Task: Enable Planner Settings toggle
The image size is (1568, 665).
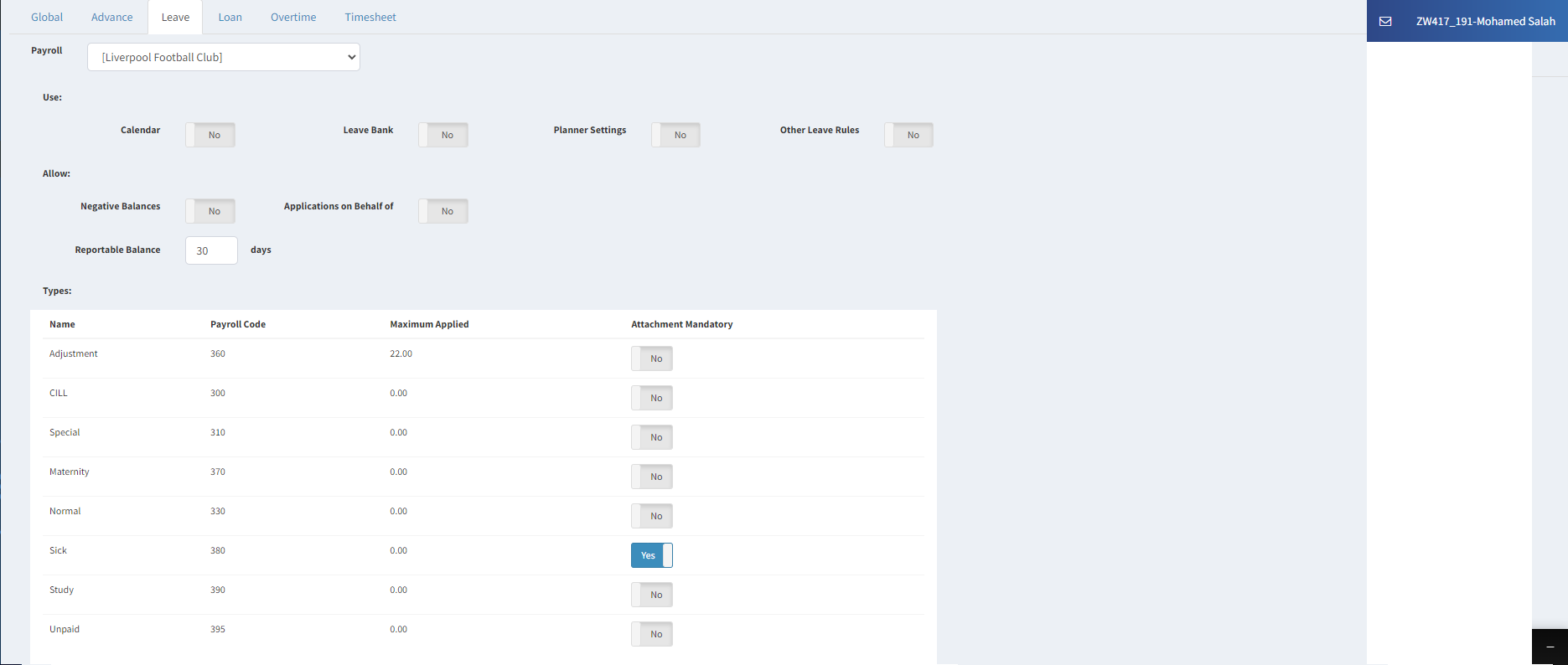Action: 675,135
